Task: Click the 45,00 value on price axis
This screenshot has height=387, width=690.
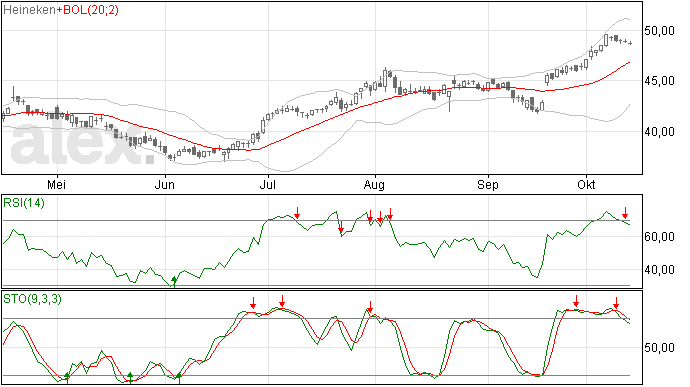Action: tap(659, 81)
